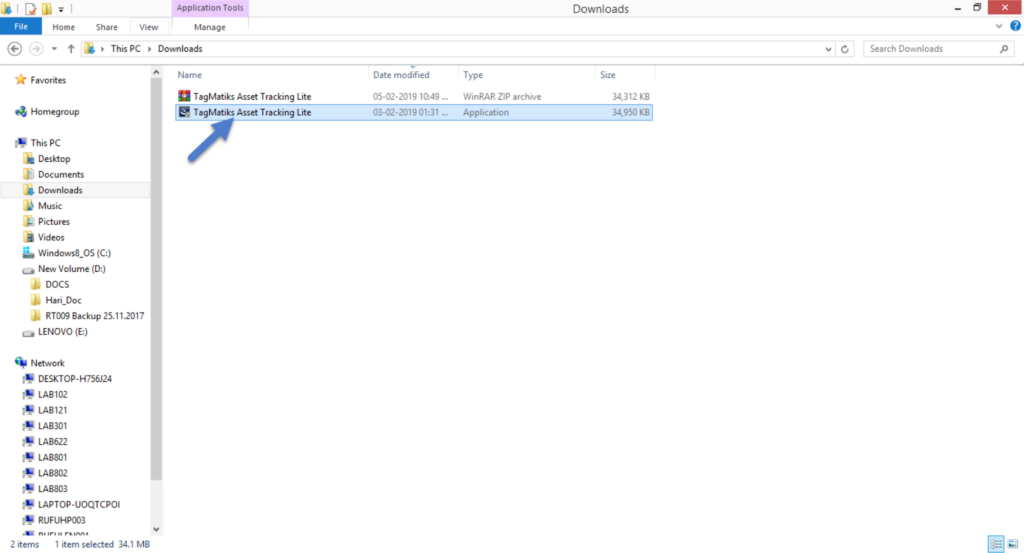Open the Help question mark icon

(x=1015, y=26)
